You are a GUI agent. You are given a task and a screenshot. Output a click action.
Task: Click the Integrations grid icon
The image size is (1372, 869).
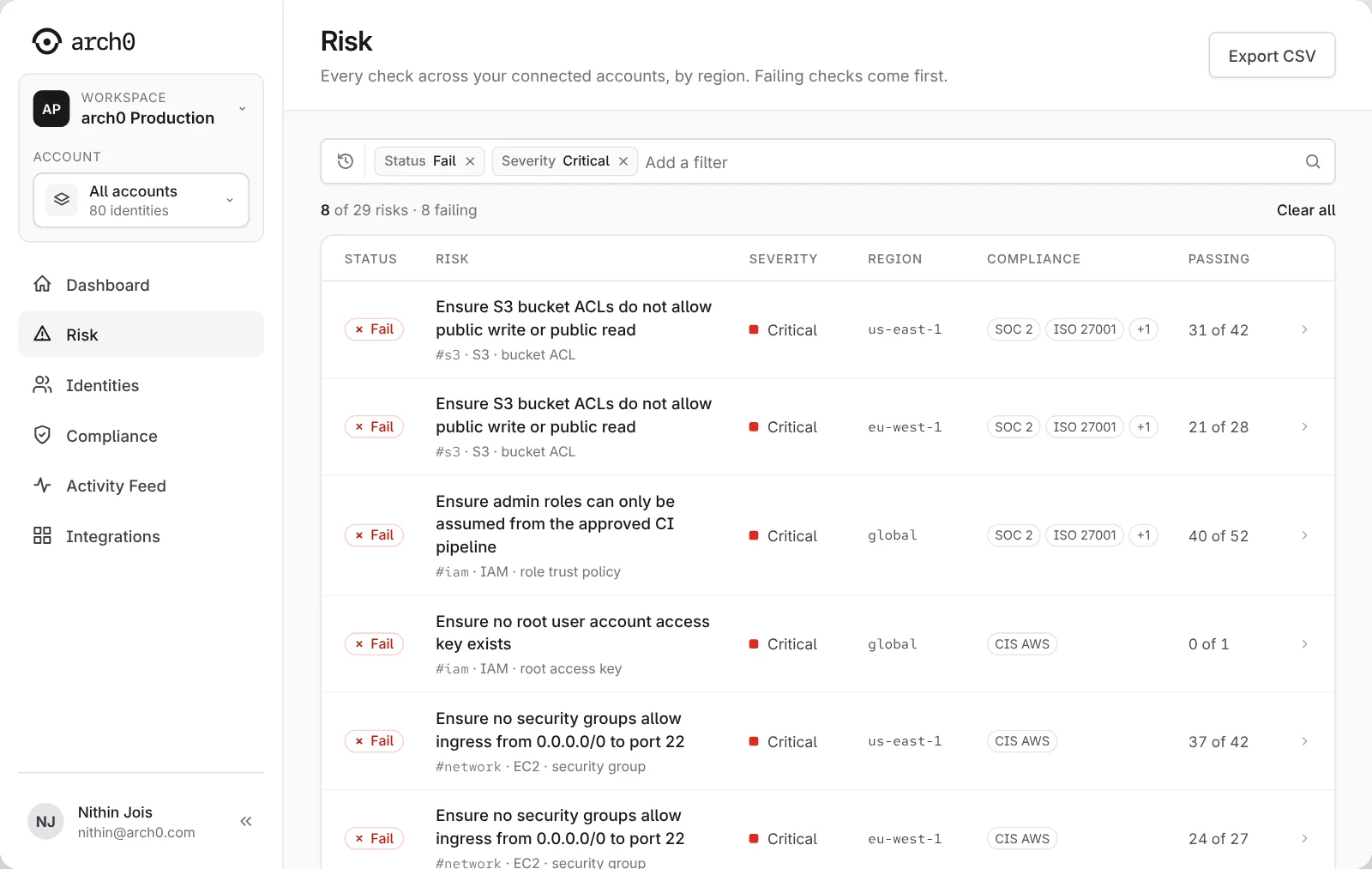pos(42,535)
